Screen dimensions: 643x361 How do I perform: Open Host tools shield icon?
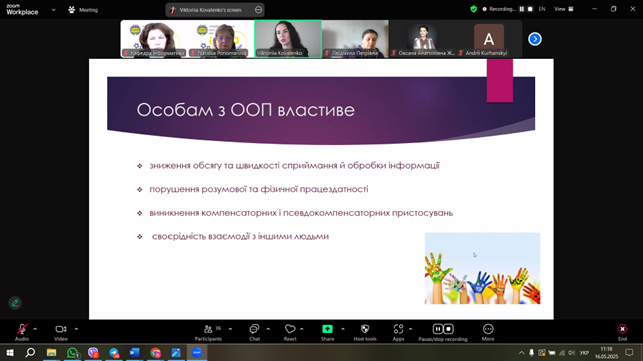pos(365,332)
